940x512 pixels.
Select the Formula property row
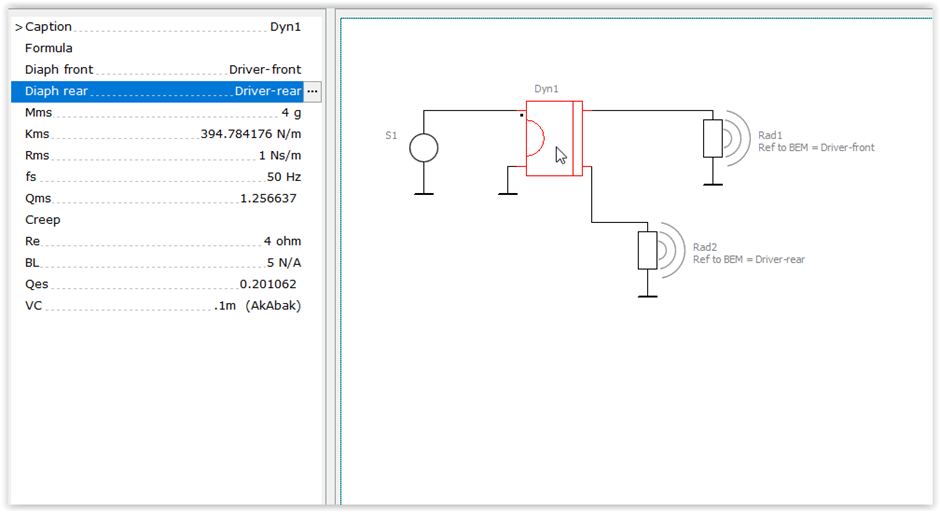(x=162, y=48)
